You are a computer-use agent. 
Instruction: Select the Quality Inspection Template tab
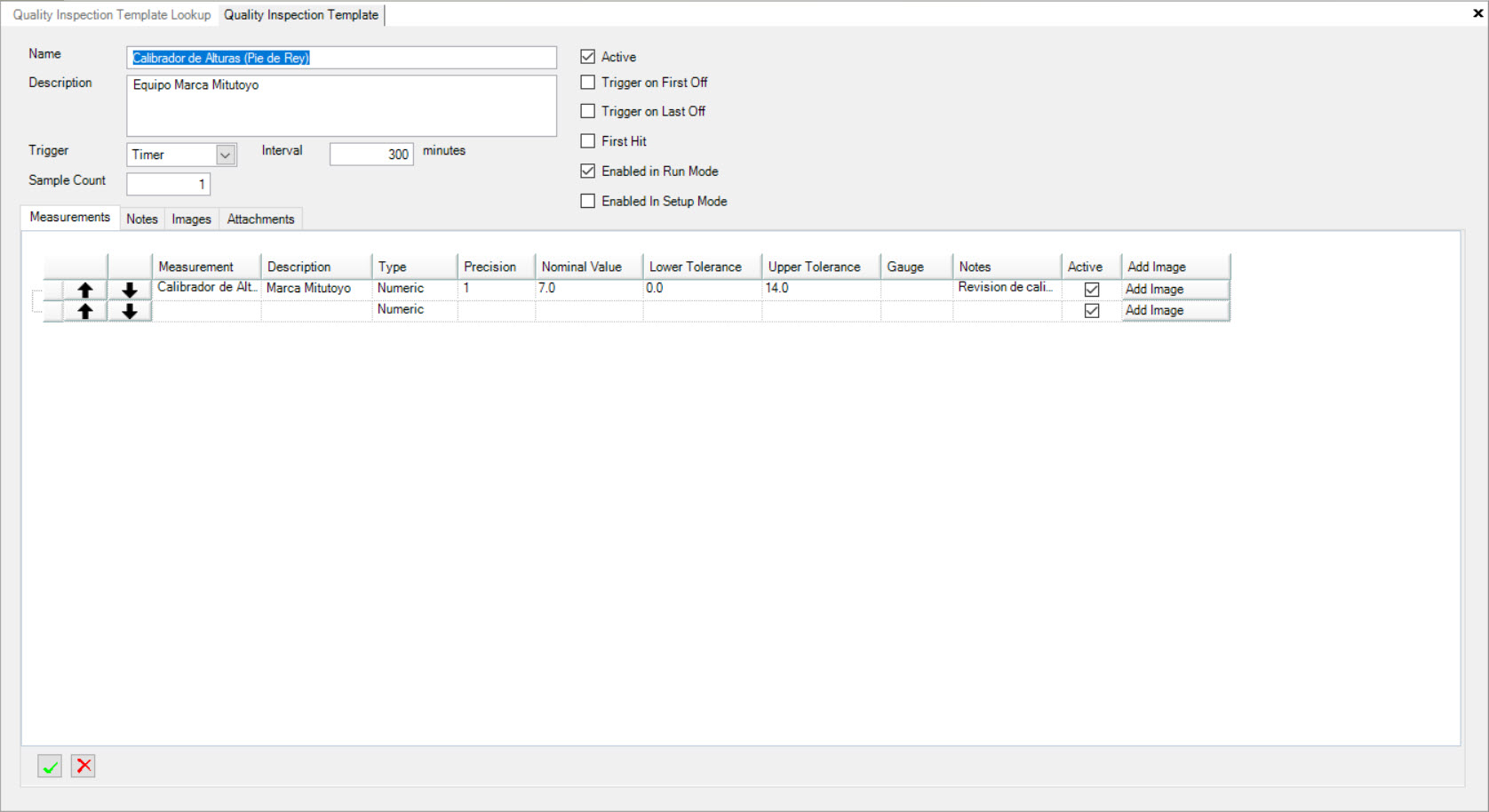point(301,14)
